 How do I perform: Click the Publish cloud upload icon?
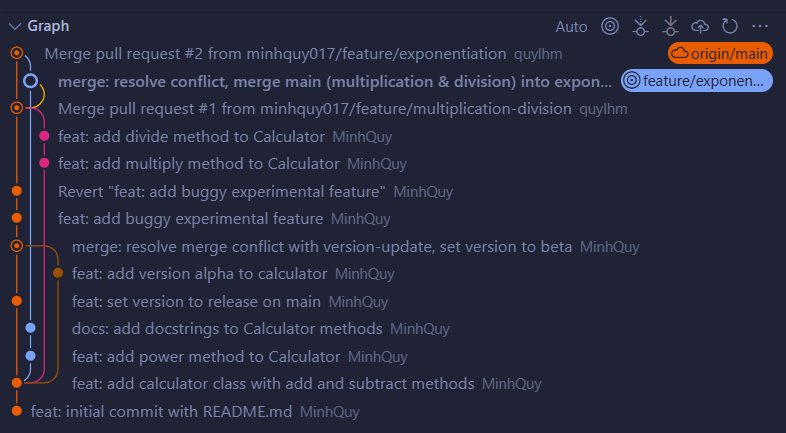(x=700, y=26)
